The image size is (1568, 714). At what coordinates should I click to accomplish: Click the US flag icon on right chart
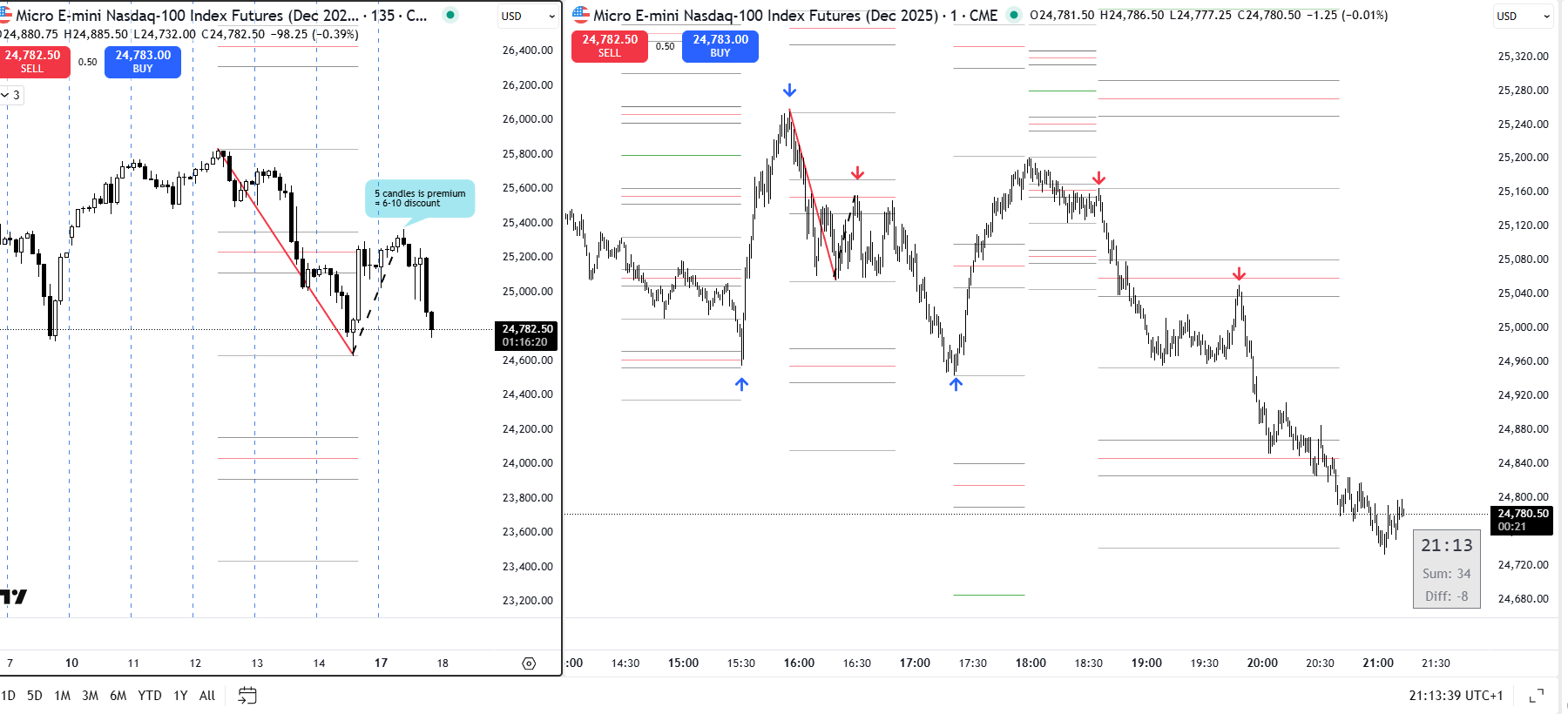(x=581, y=15)
